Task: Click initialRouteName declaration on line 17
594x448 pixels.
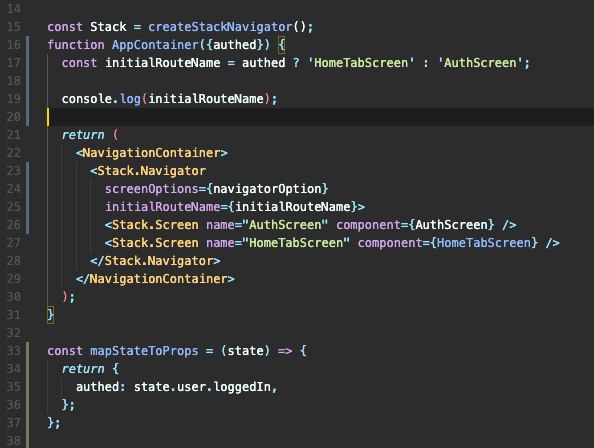Action: coord(163,63)
